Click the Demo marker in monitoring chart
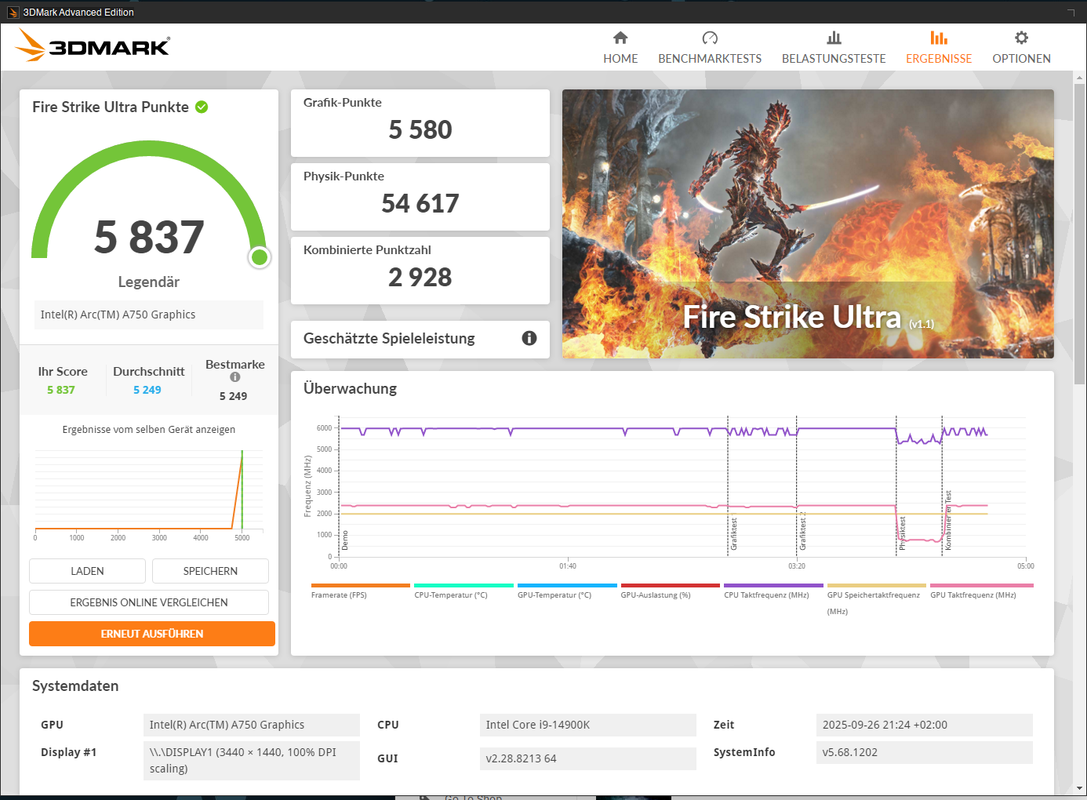 345,540
